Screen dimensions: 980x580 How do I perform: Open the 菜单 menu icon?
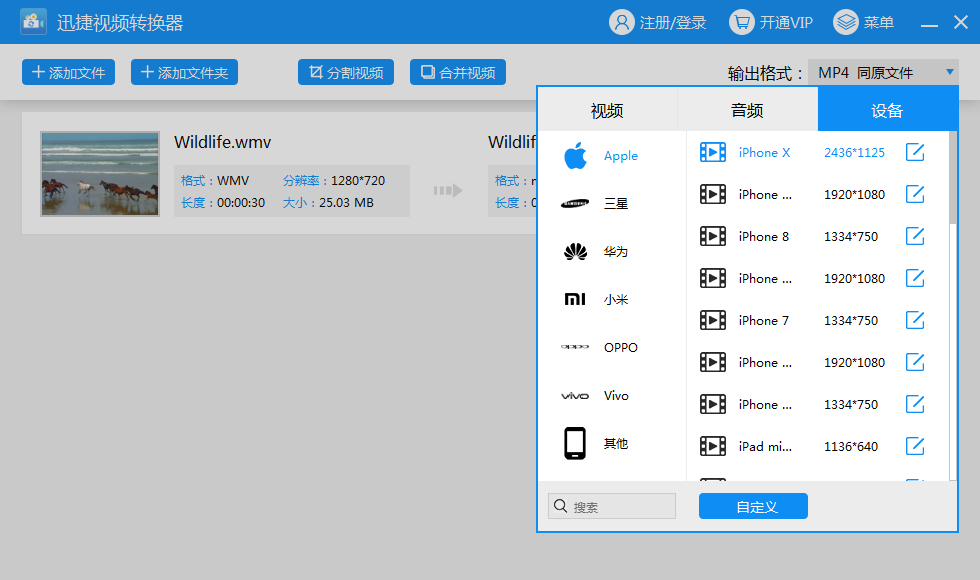(x=846, y=22)
